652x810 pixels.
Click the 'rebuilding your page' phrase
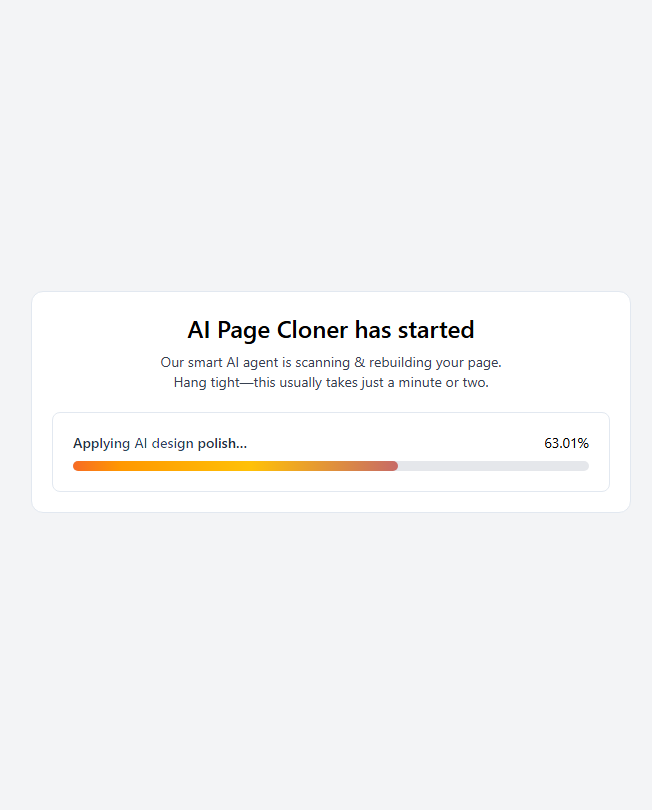point(435,363)
